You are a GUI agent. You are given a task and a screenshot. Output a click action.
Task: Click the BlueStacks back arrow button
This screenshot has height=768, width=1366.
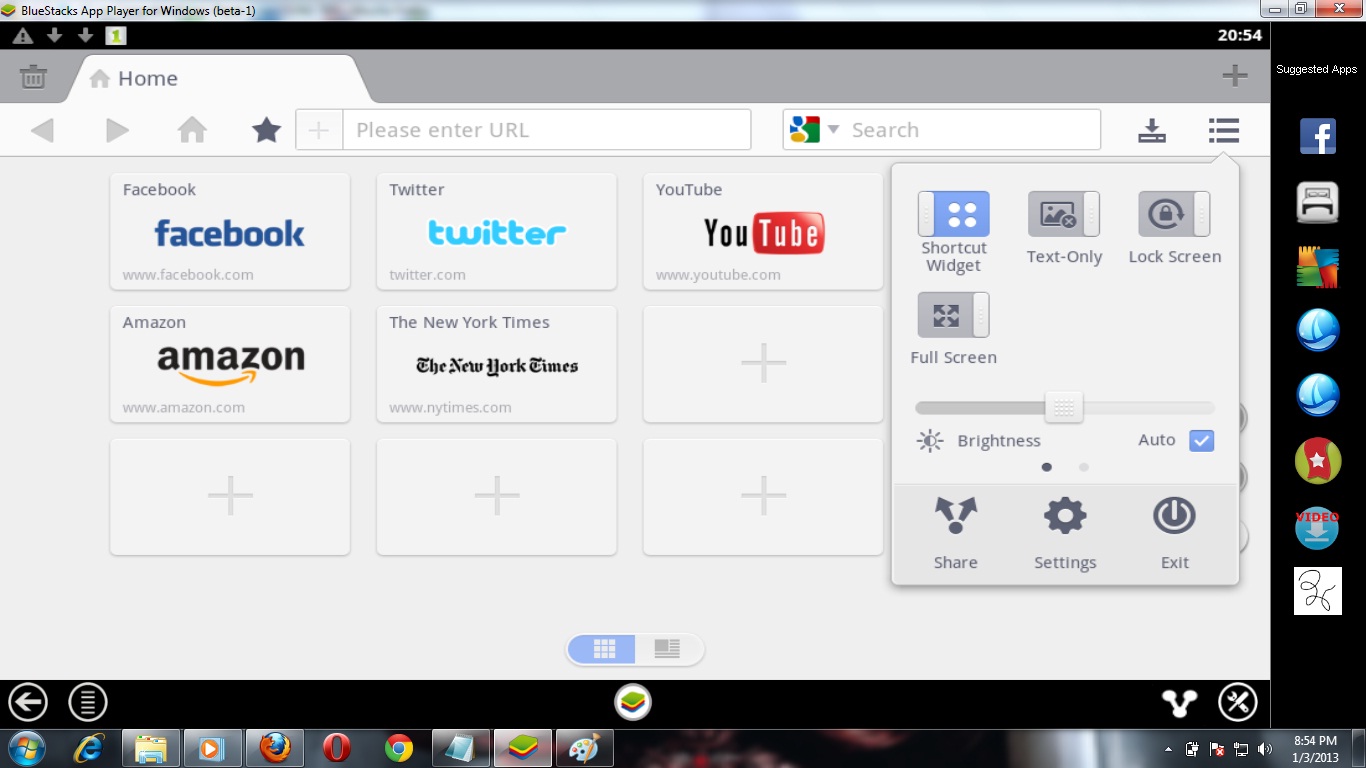pyautogui.click(x=28, y=702)
